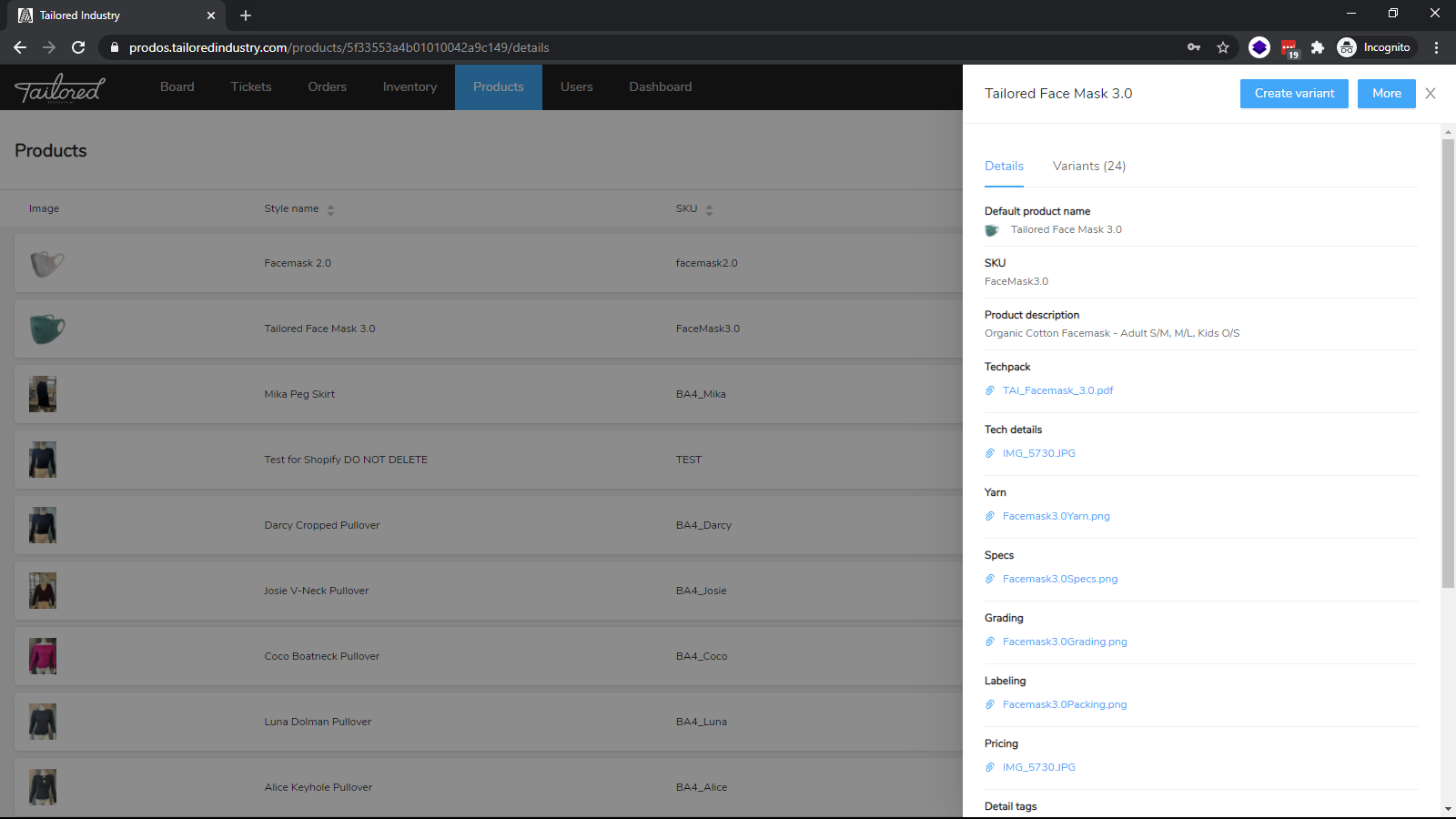Select the Test for Shopify DO NOT DELETE row
Screen dimensions: 1456x819
click(488, 460)
